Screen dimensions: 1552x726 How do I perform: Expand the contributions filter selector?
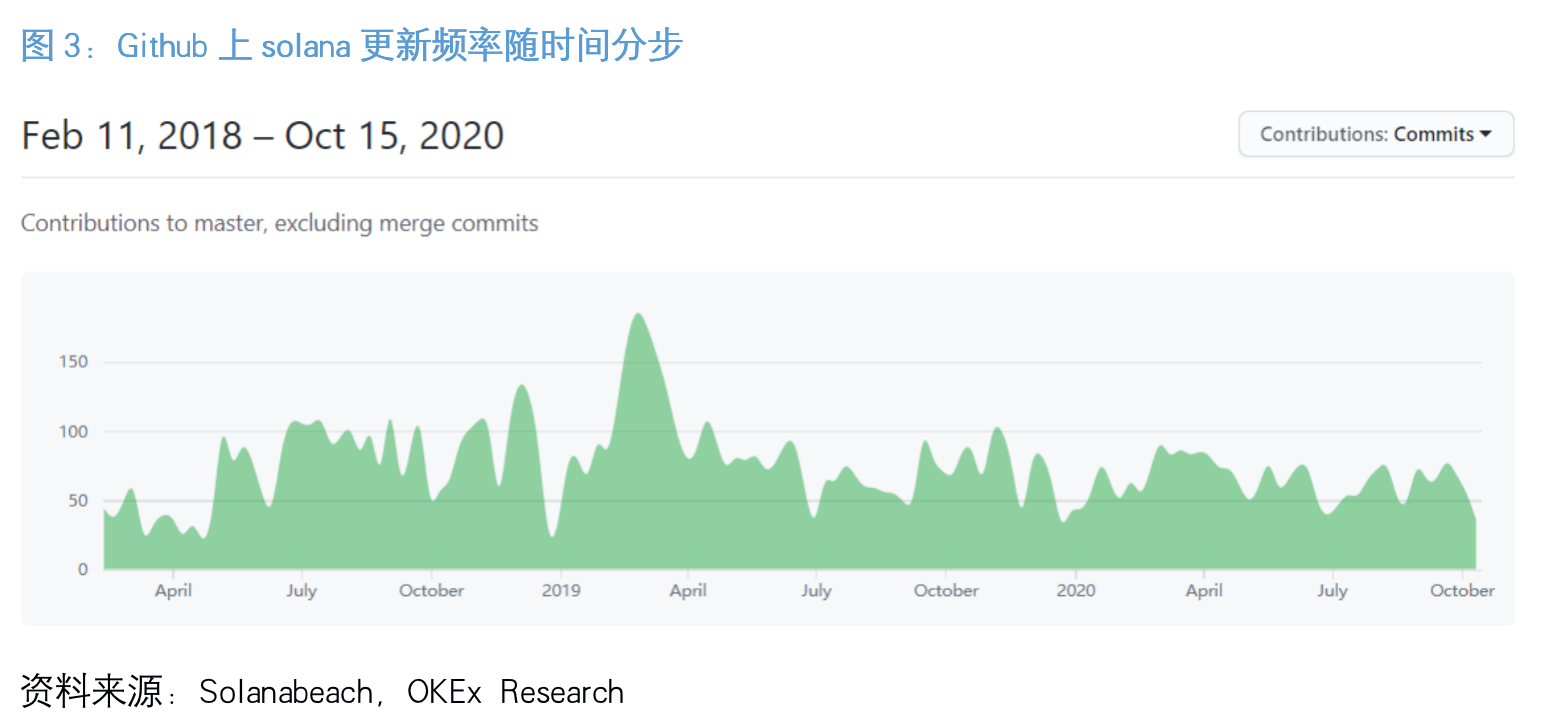(x=1375, y=133)
